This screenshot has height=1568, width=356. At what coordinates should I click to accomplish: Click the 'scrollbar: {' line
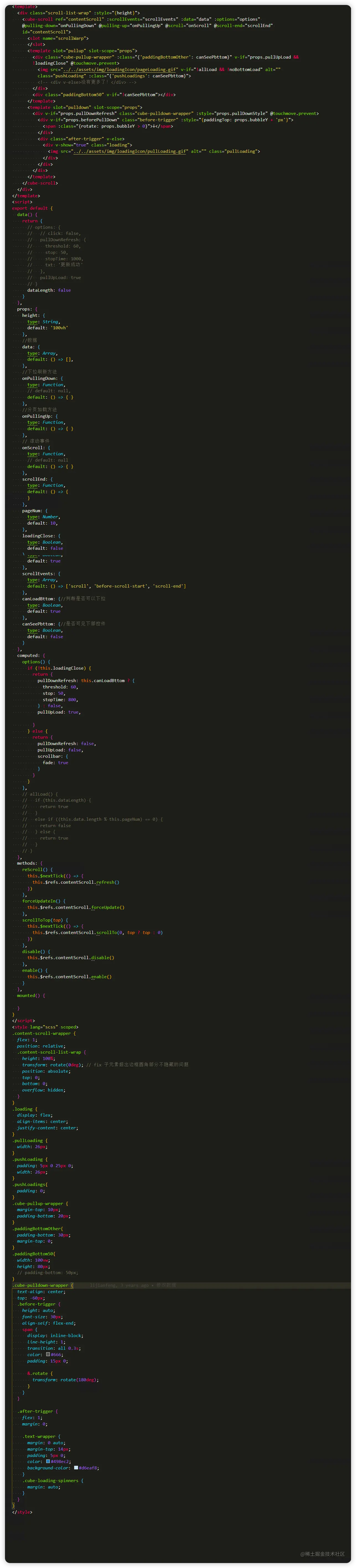(53, 756)
